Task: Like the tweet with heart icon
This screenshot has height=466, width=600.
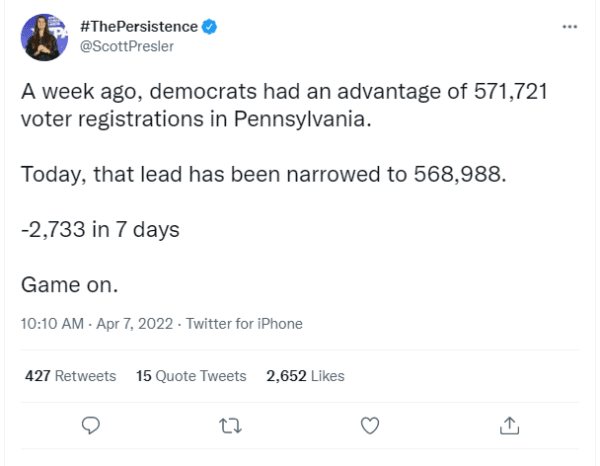Action: (370, 425)
